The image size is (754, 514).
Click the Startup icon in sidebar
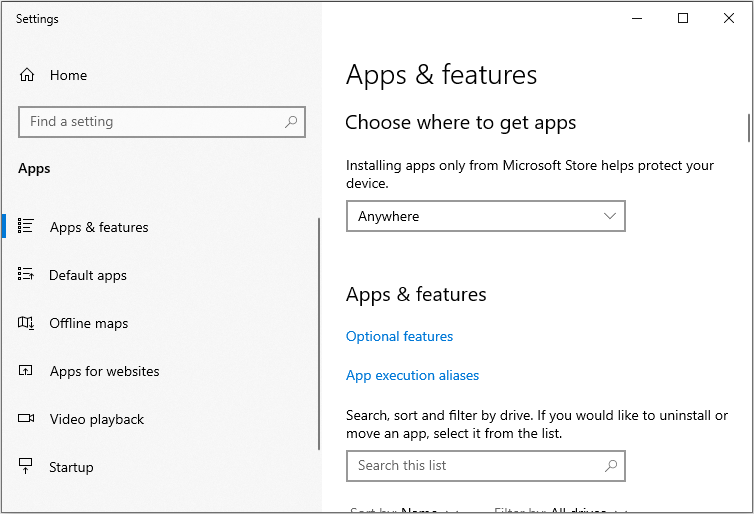click(x=27, y=467)
